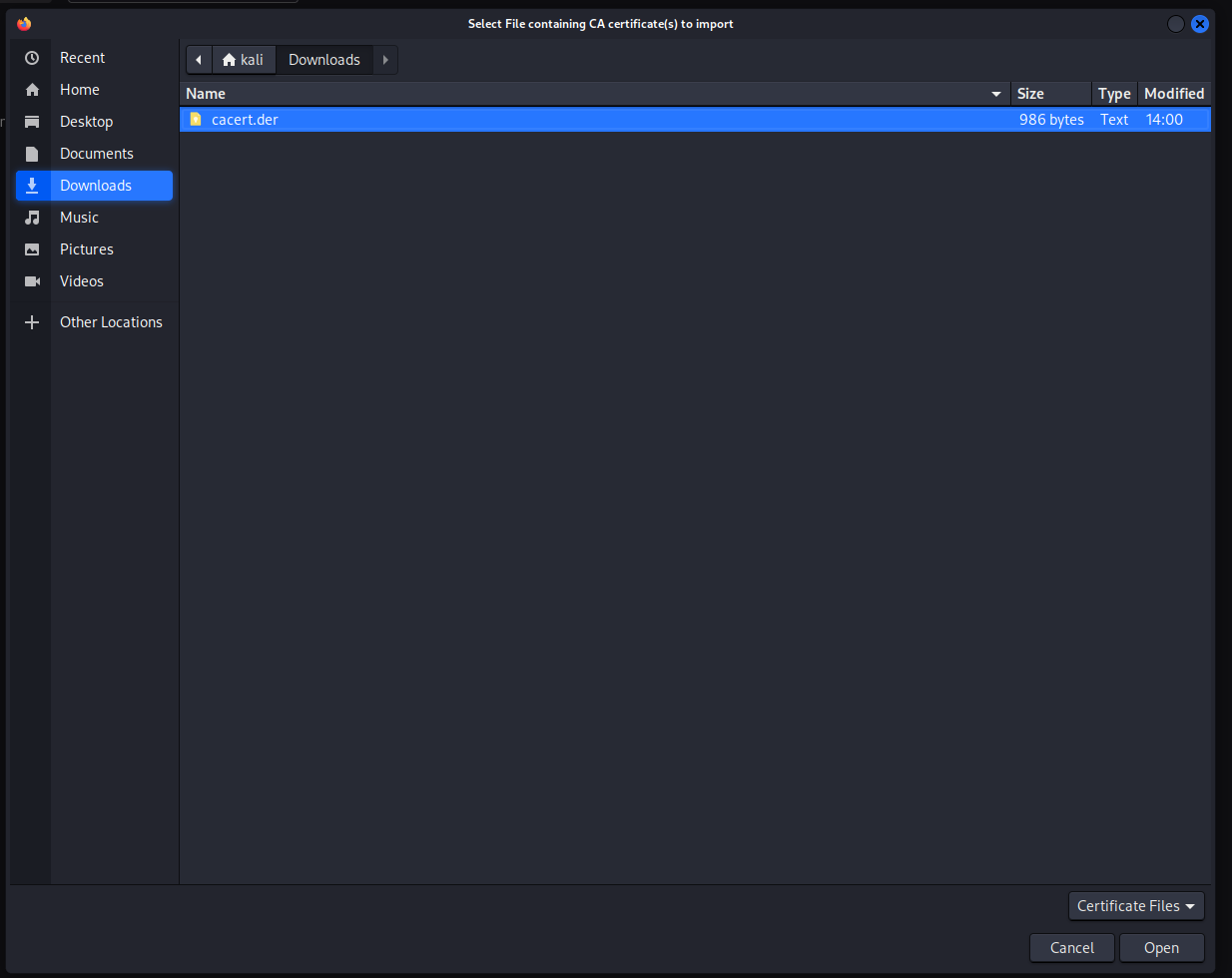
Task: Open the Recent clock icon in sidebar
Action: [x=32, y=58]
